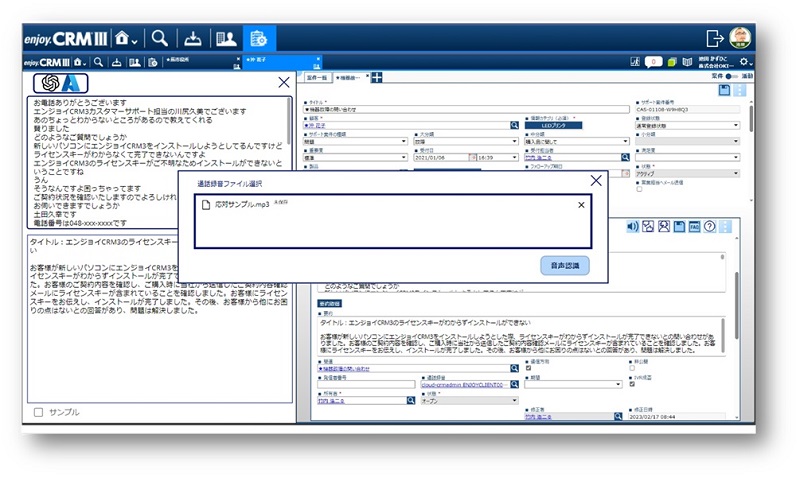Image resolution: width=800 pixels, height=478 pixels.
Task: Open the chart icon in the header bar
Action: tap(635, 62)
